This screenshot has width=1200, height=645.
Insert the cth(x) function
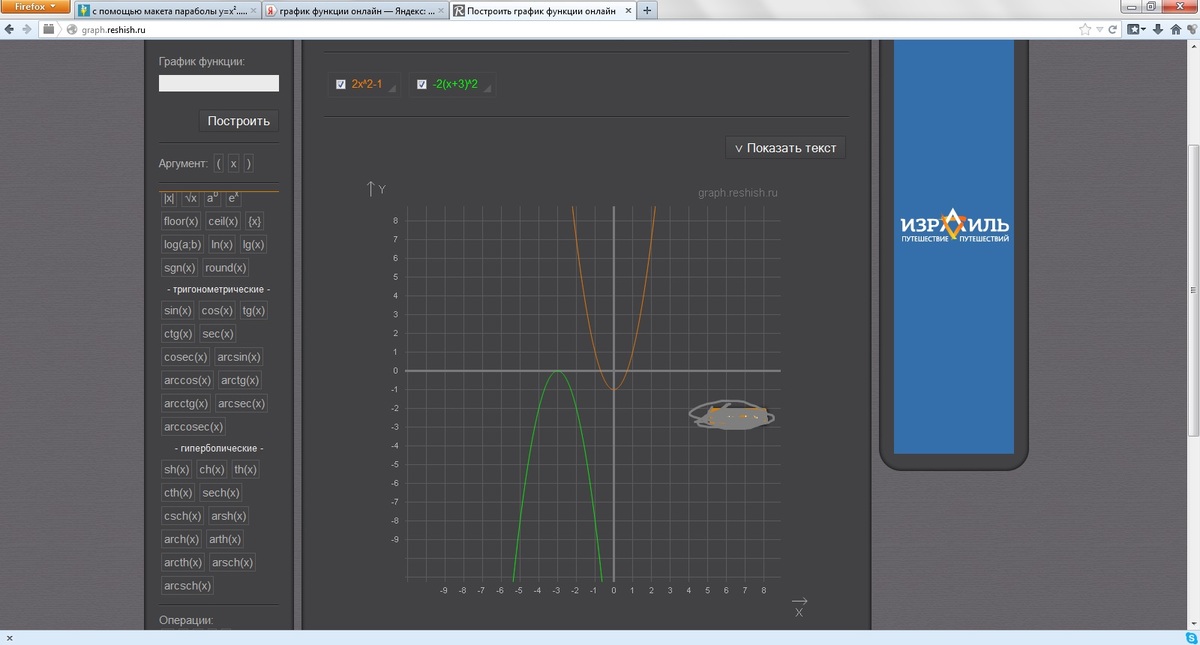point(178,493)
